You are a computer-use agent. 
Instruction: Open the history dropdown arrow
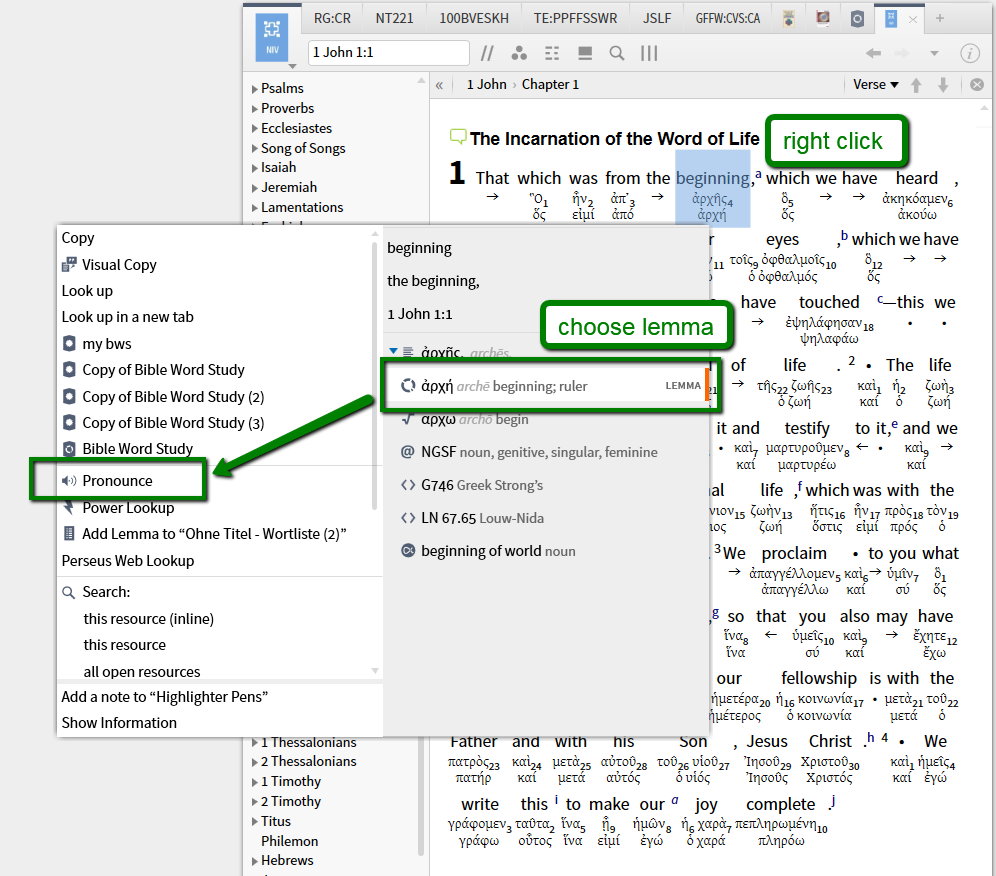click(x=934, y=53)
